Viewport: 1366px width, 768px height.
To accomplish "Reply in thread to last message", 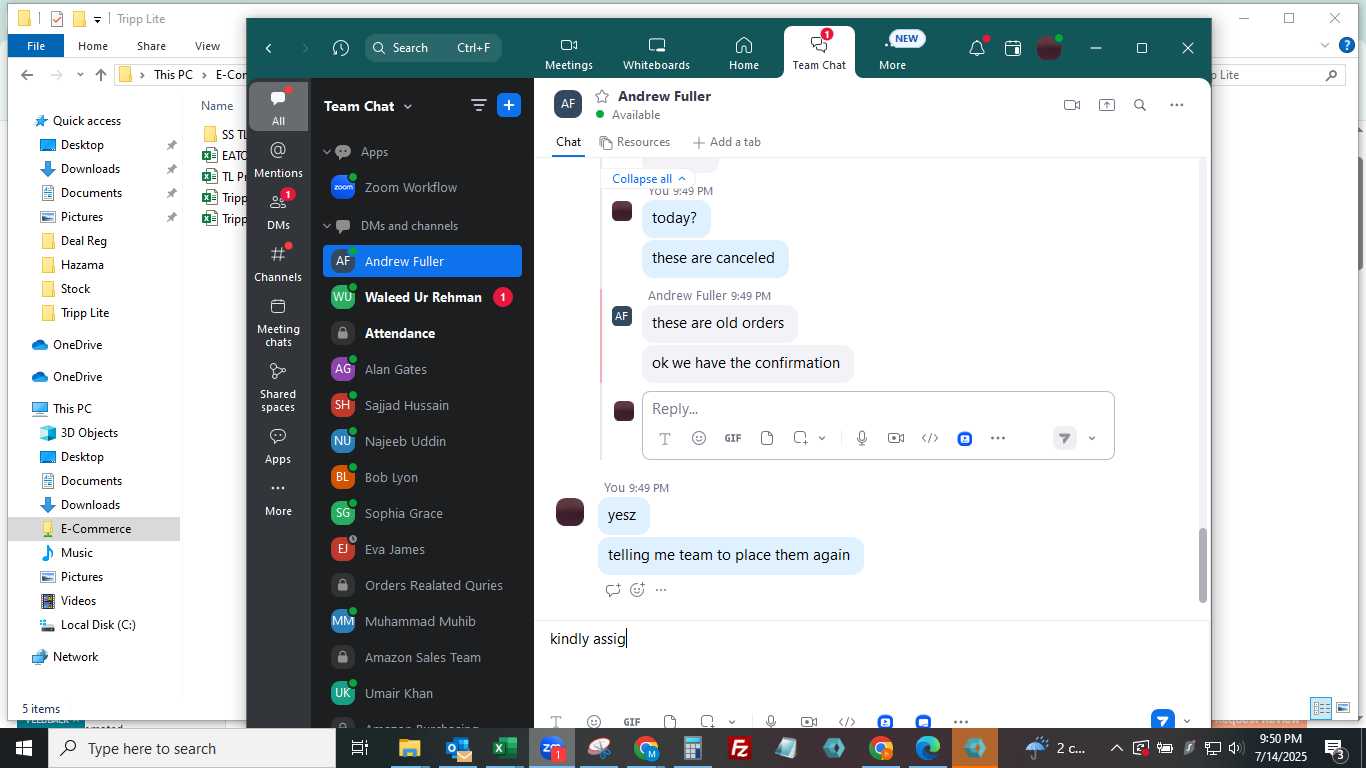I will [613, 590].
